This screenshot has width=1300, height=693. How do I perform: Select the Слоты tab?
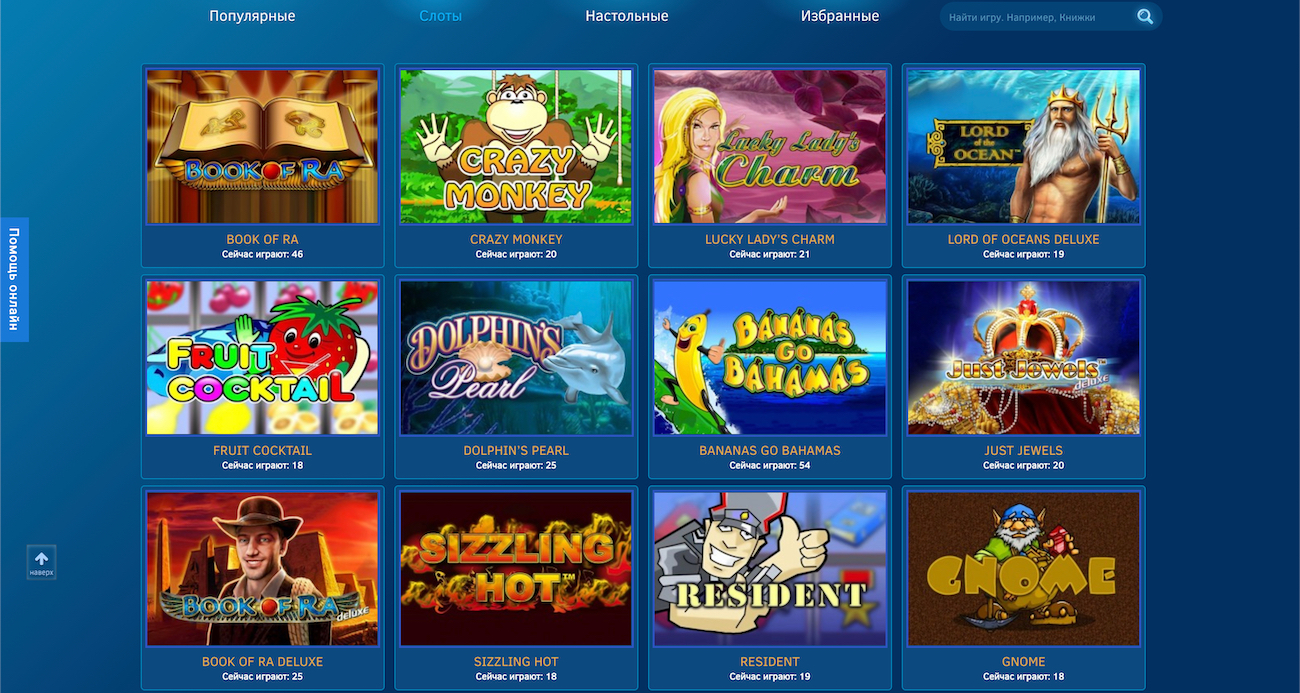[441, 16]
